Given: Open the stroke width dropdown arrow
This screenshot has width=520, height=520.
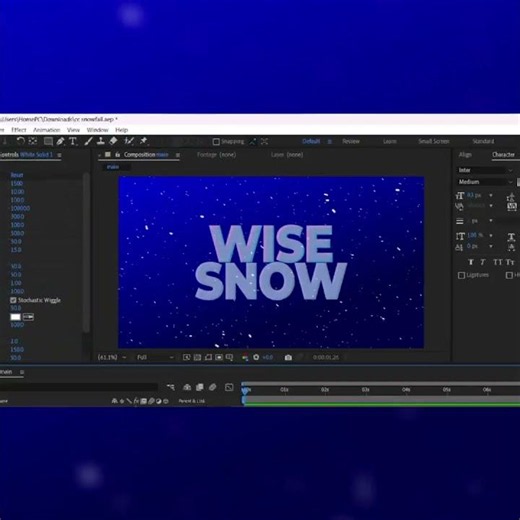Looking at the screenshot, I should [491, 221].
